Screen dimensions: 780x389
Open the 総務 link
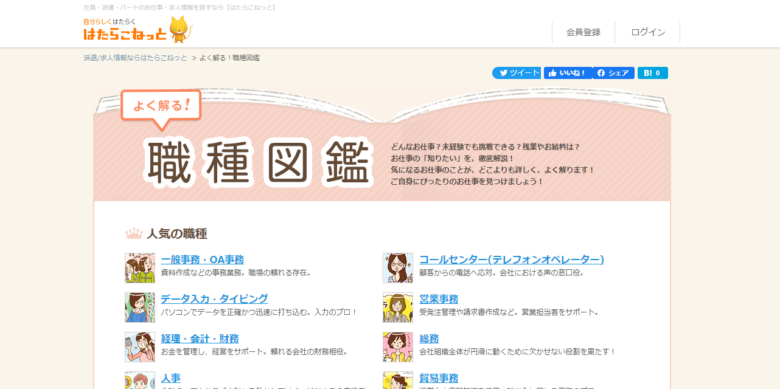click(429, 339)
